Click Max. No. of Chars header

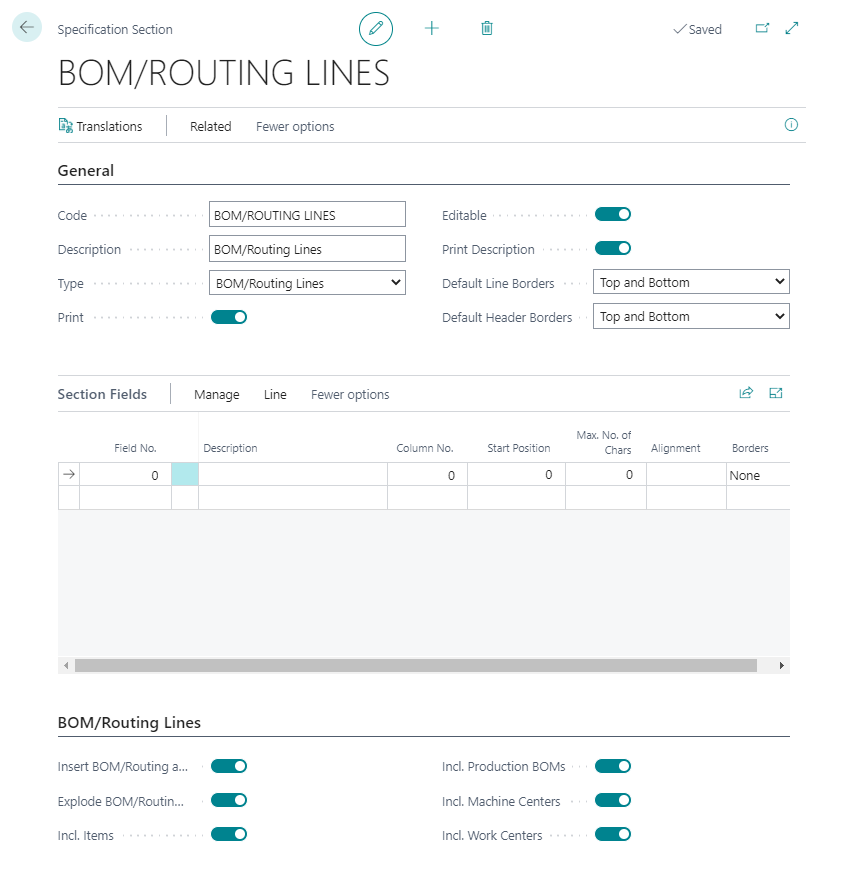(604, 442)
